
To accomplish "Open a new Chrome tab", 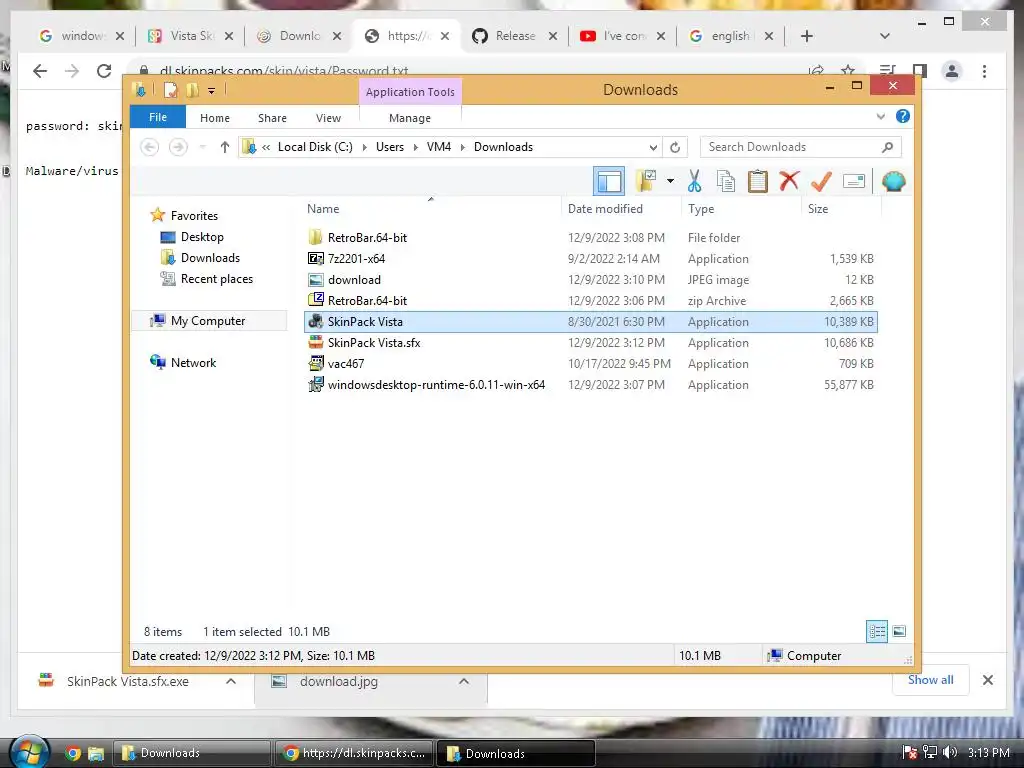I will coord(807,36).
